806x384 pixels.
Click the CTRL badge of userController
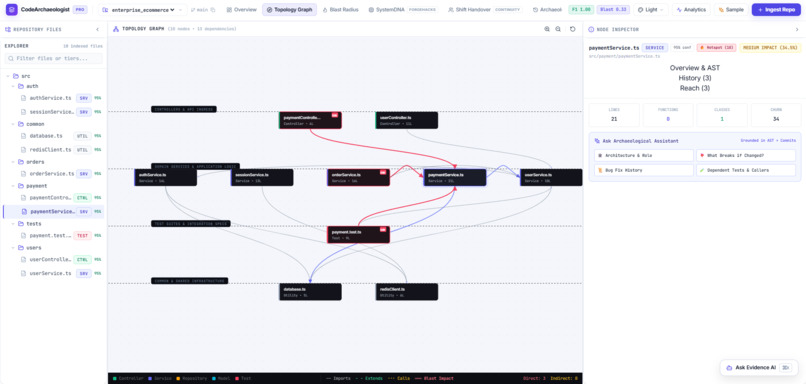coord(82,260)
